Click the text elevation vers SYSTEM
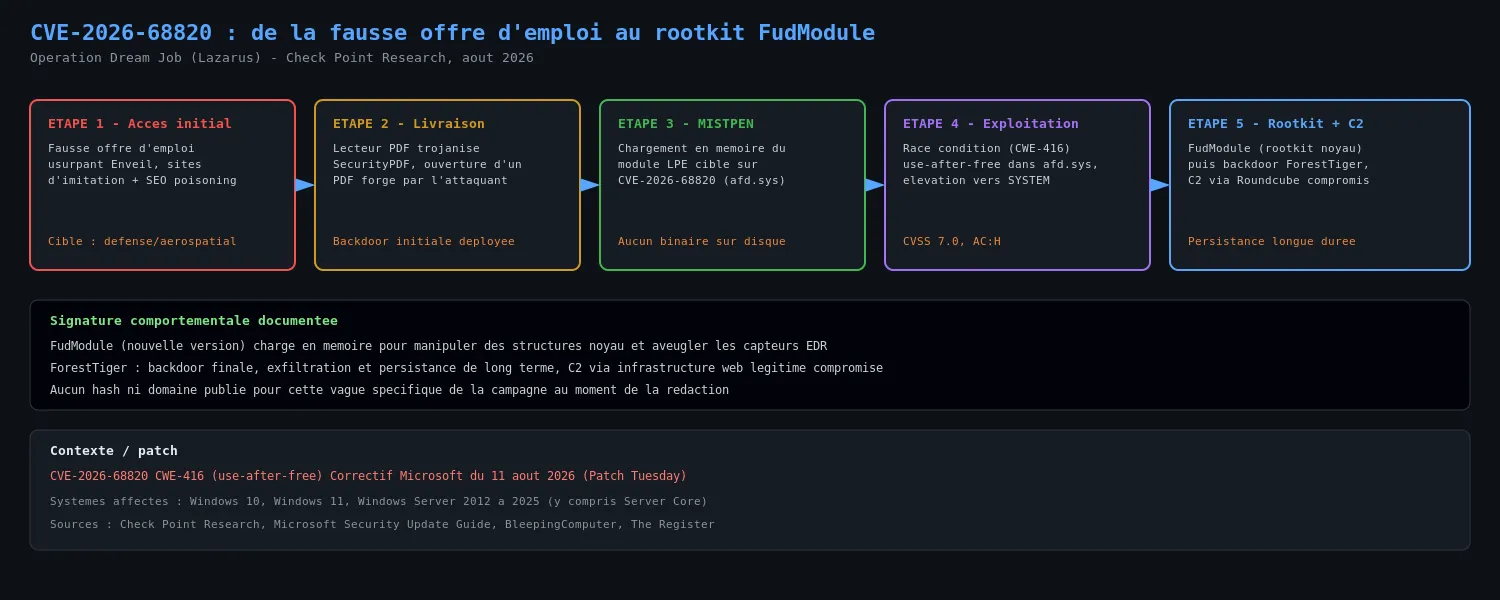Viewport: 1500px width, 600px height. coord(976,180)
